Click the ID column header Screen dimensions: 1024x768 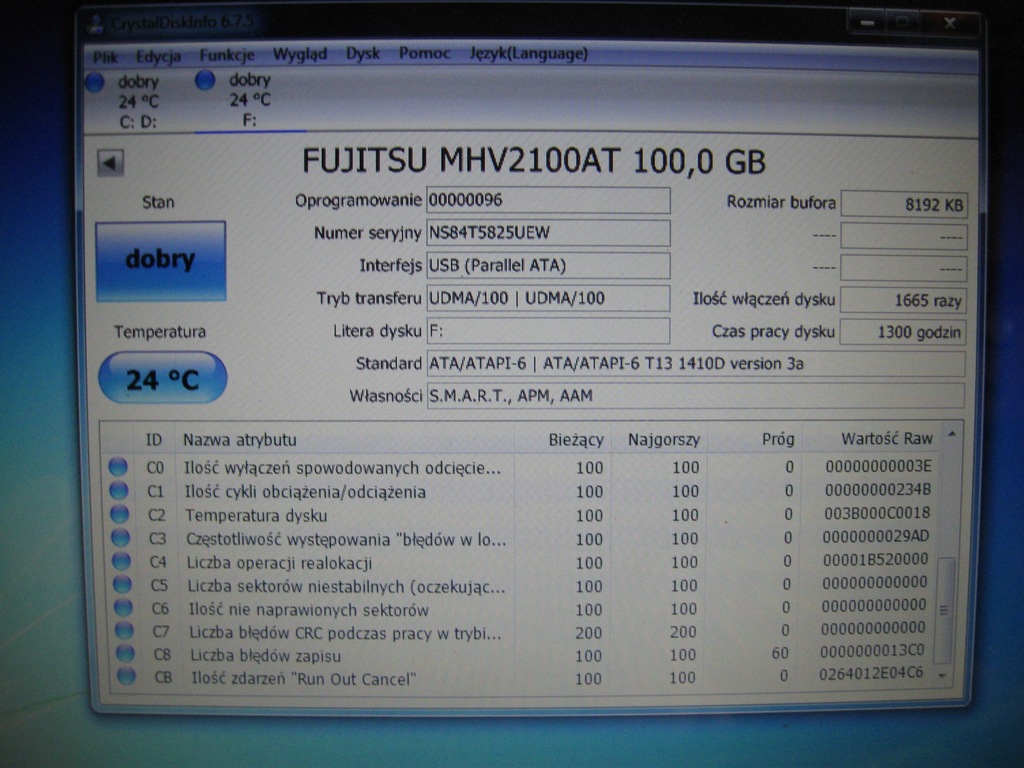154,440
